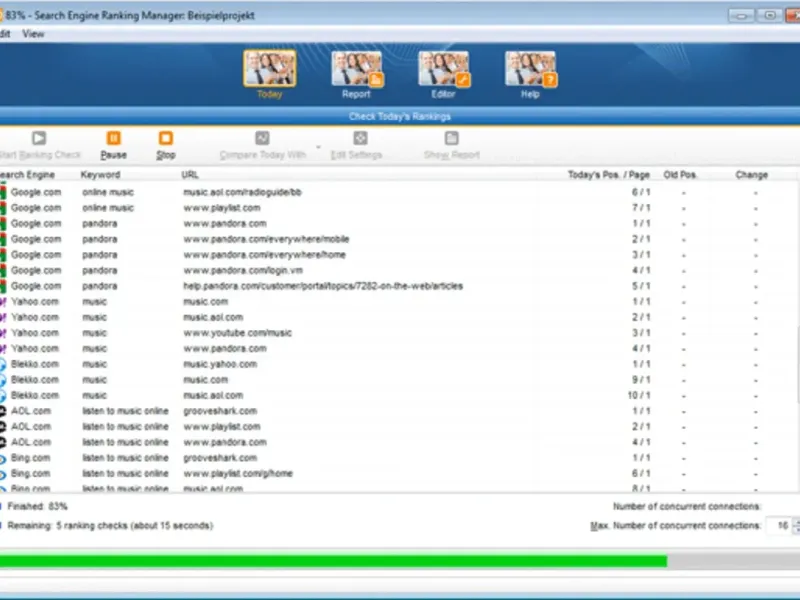Click the Blekko icon in the Blekko.com music.aol.com row

[3, 395]
